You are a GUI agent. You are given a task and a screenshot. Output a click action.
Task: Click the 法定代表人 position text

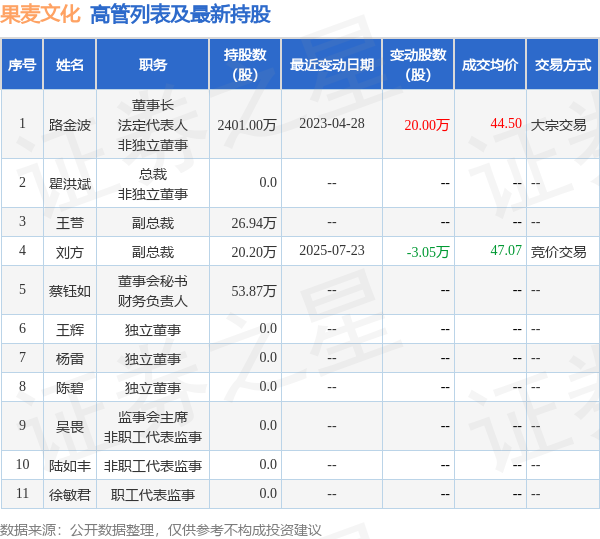click(153, 125)
